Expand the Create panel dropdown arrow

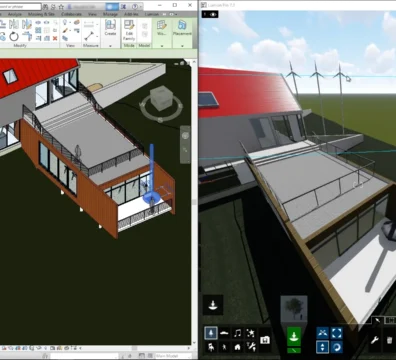point(110,46)
